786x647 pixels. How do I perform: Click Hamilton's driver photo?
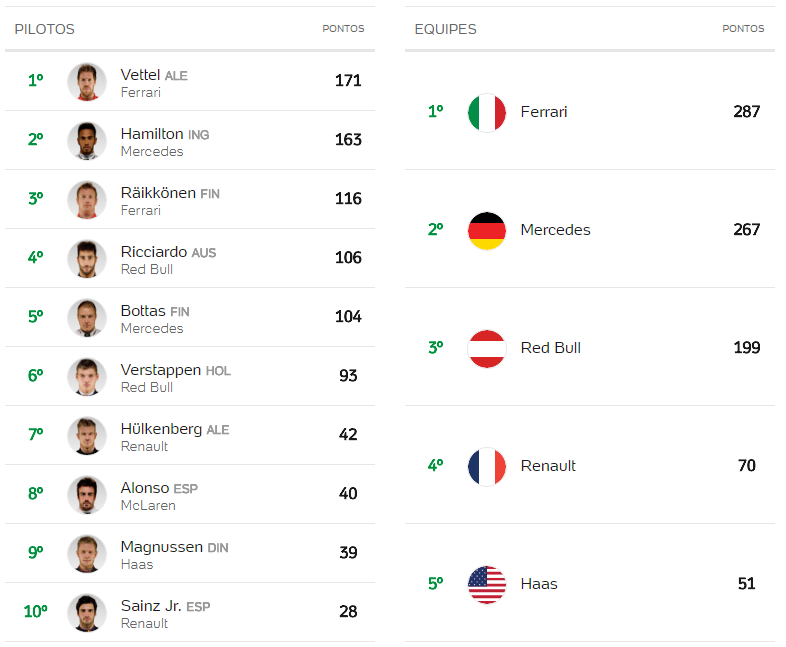87,141
